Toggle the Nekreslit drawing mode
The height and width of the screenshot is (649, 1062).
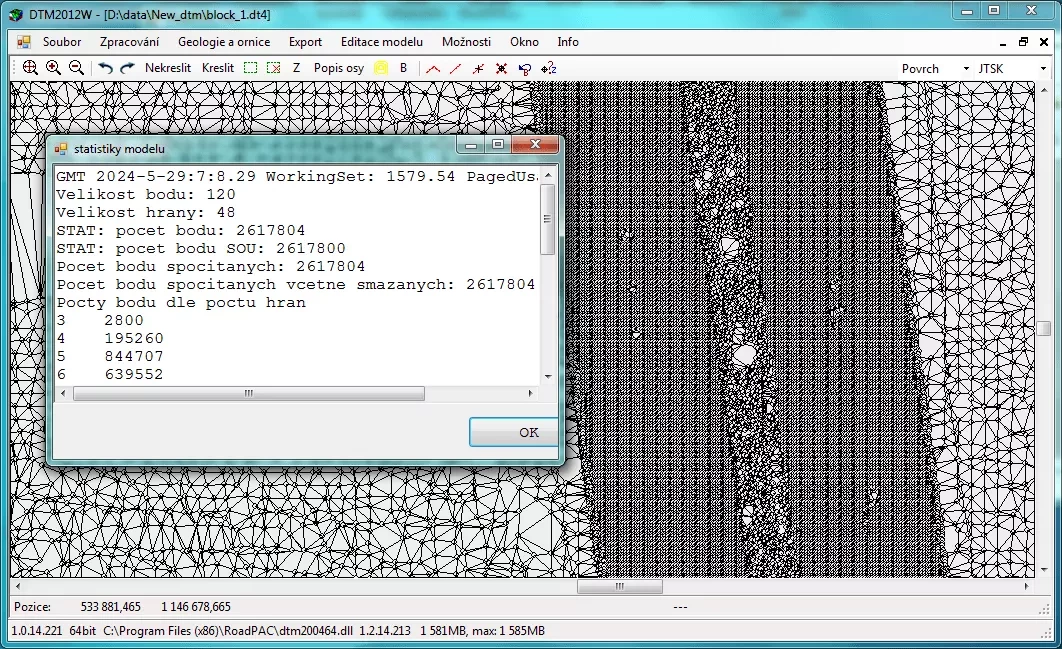point(167,68)
